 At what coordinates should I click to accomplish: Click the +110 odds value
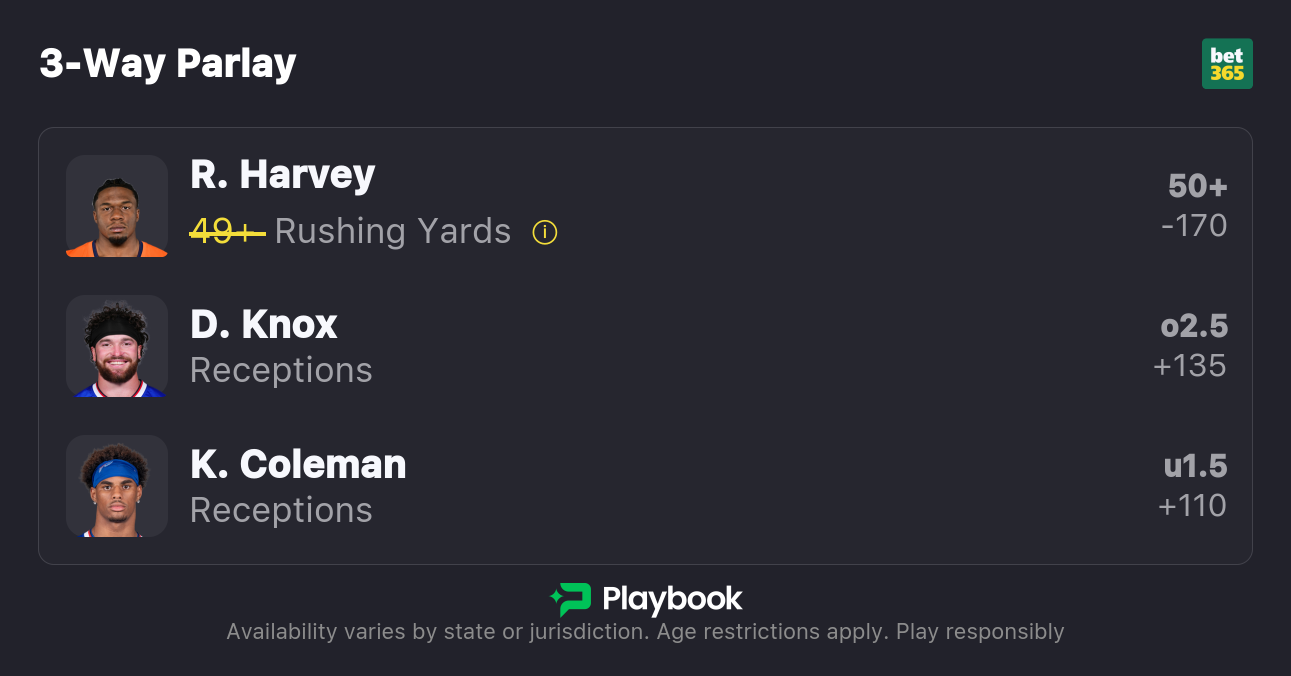pyautogui.click(x=1192, y=506)
